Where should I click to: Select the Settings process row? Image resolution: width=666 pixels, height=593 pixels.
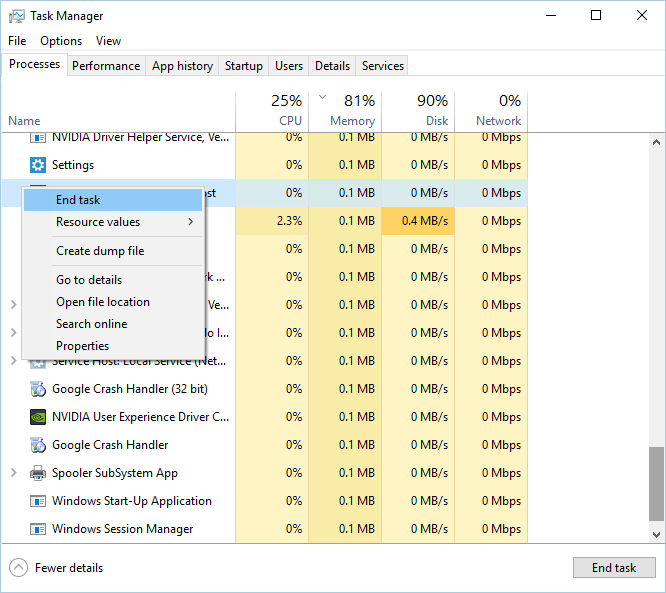point(265,165)
